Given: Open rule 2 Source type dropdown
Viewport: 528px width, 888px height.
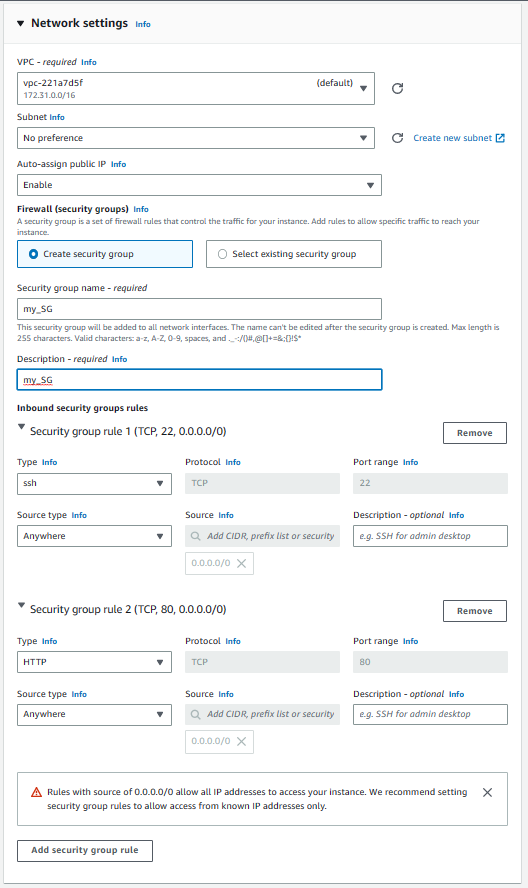Looking at the screenshot, I should pos(94,715).
